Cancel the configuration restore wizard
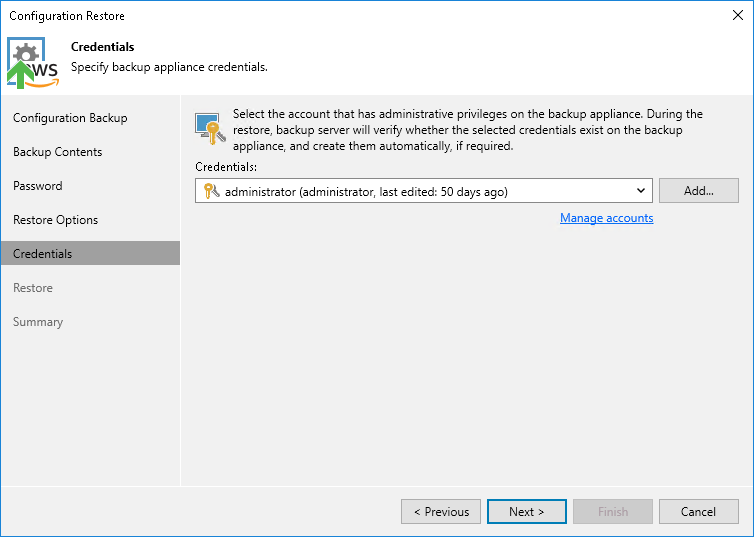The image size is (754, 537). coord(699,512)
